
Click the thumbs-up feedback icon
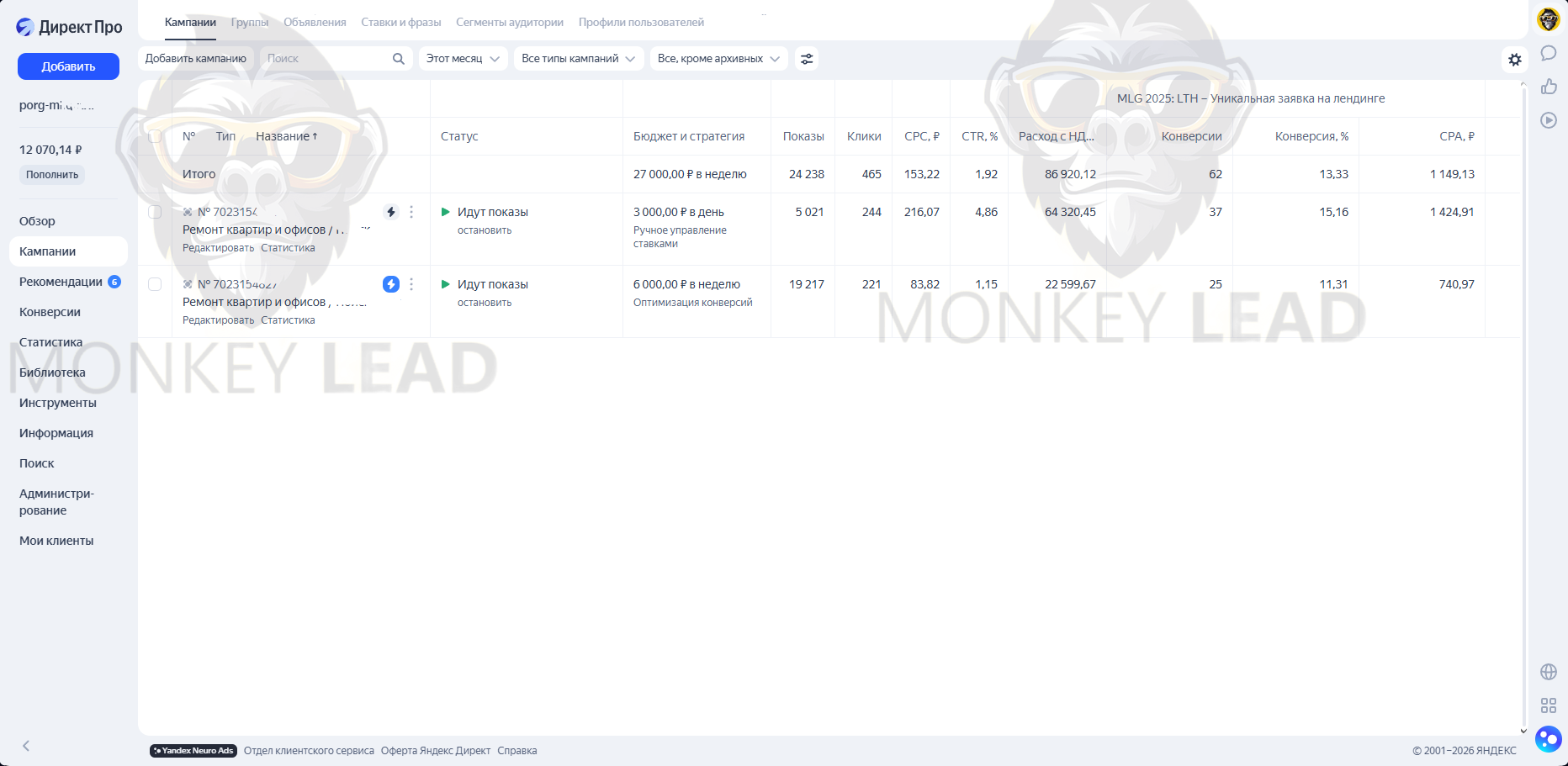[x=1548, y=87]
